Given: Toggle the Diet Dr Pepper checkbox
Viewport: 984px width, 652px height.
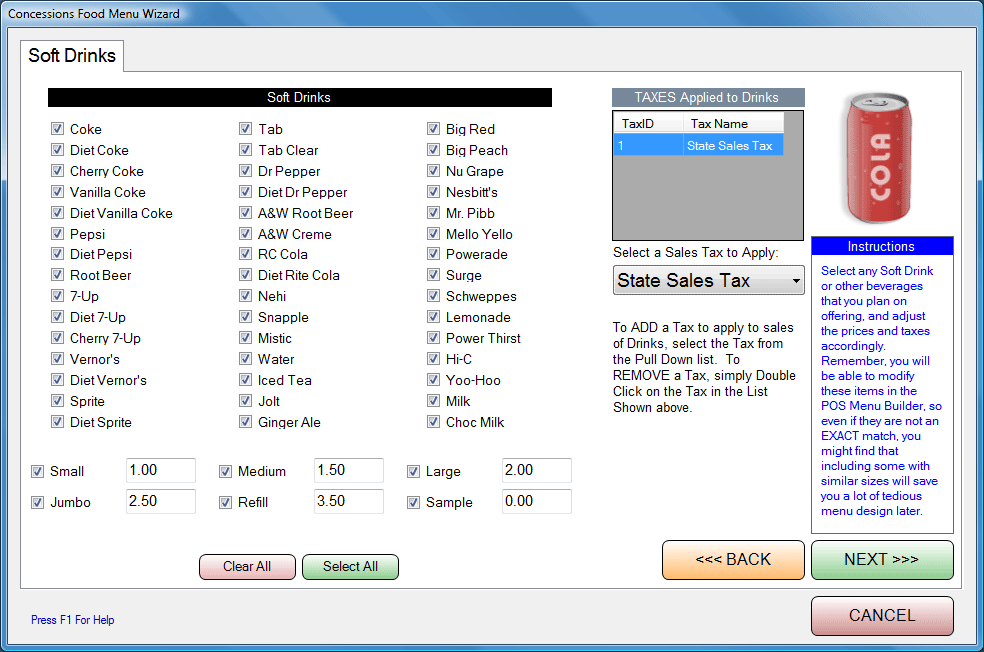Looking at the screenshot, I should pyautogui.click(x=245, y=191).
